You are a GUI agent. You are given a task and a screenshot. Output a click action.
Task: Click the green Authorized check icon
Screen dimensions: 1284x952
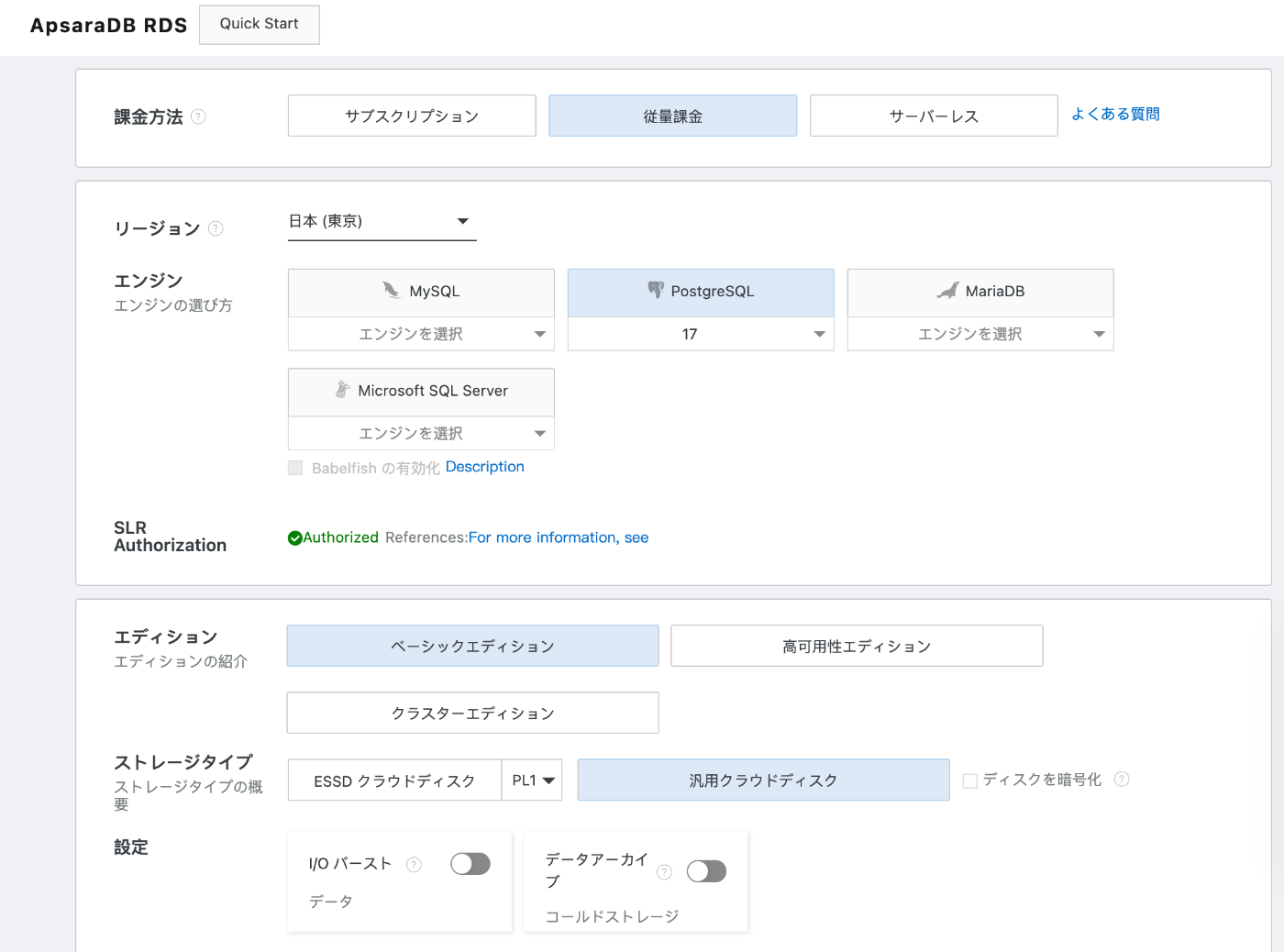[295, 538]
